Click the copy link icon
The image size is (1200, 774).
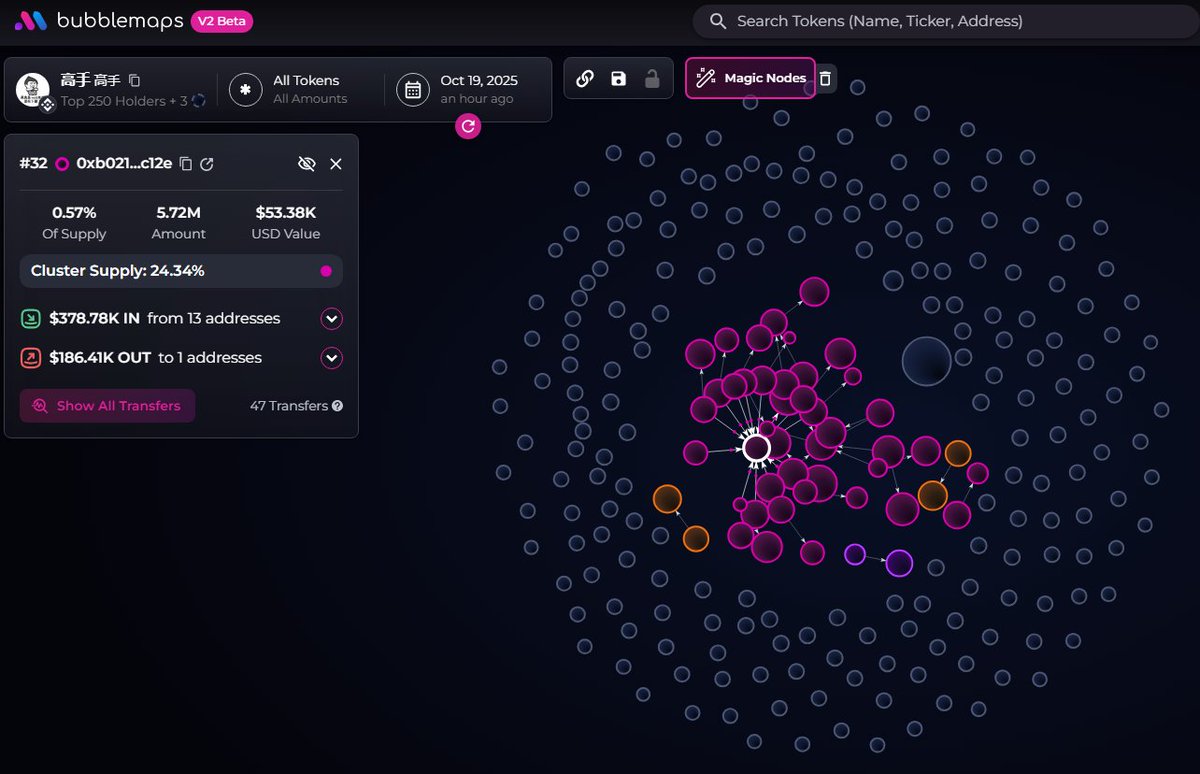pos(585,78)
